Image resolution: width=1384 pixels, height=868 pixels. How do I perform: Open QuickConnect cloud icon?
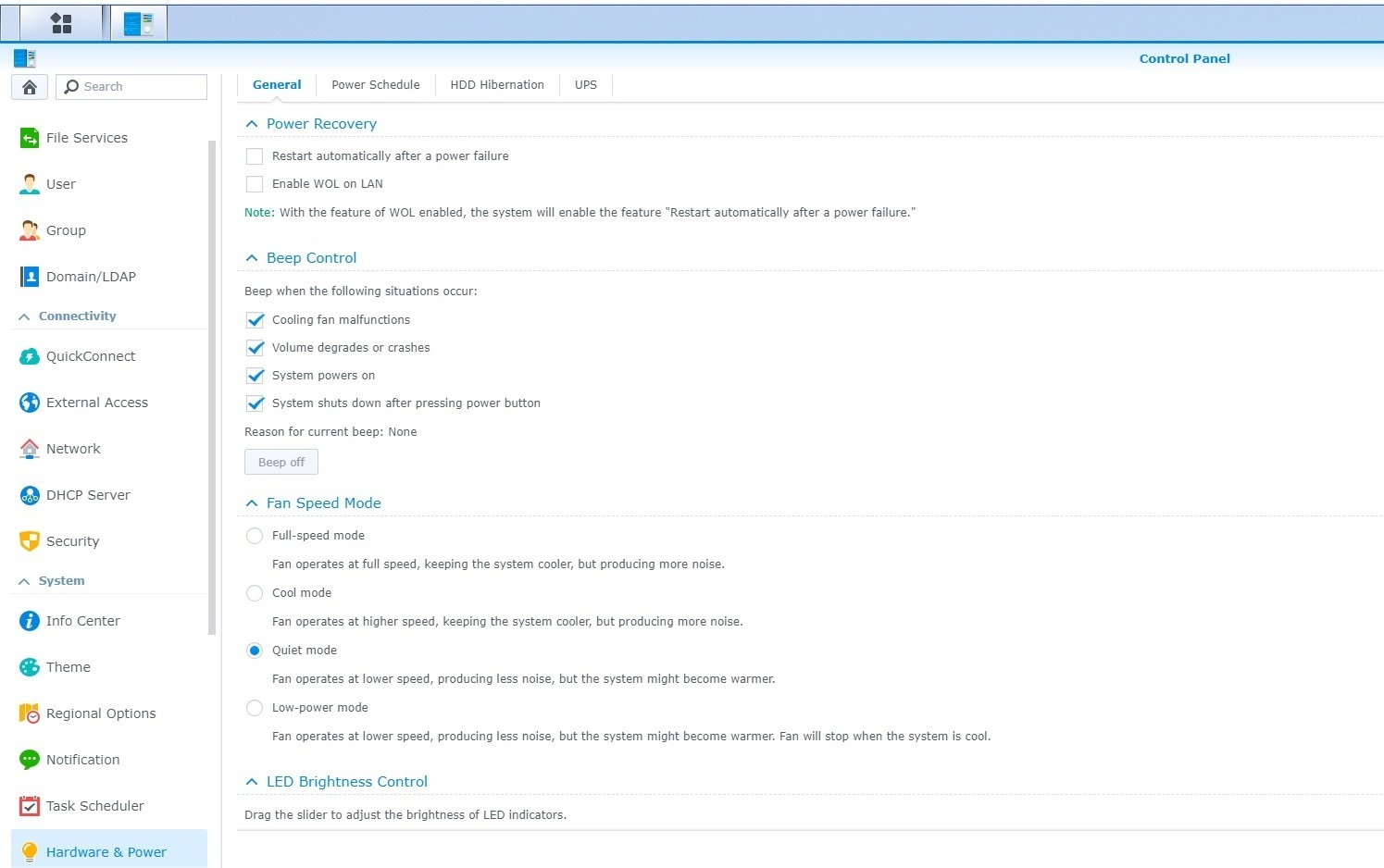[x=30, y=356]
